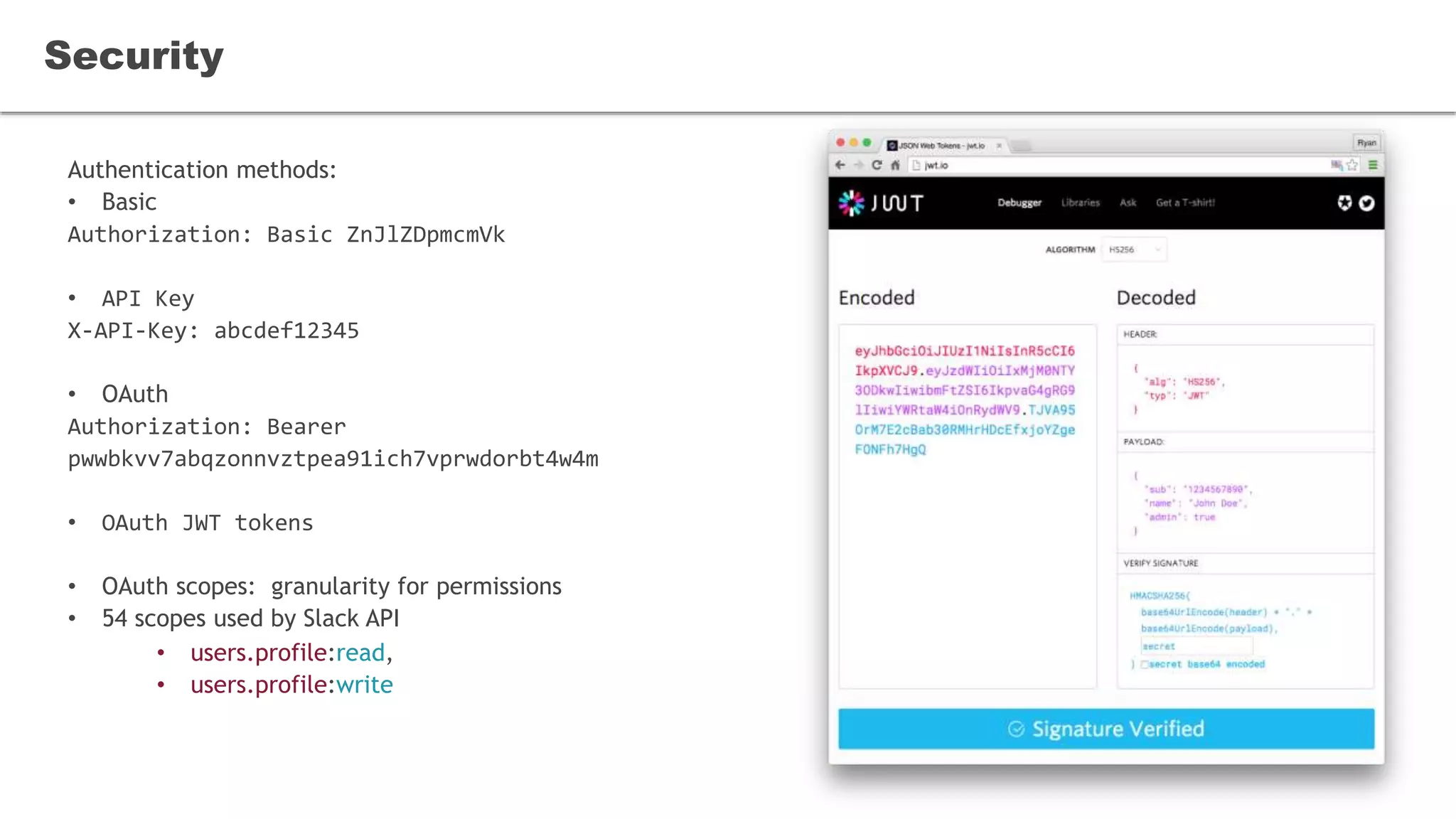Screen dimensions: 1456x819
Task: Open the Debugger nav item
Action: coord(1019,203)
